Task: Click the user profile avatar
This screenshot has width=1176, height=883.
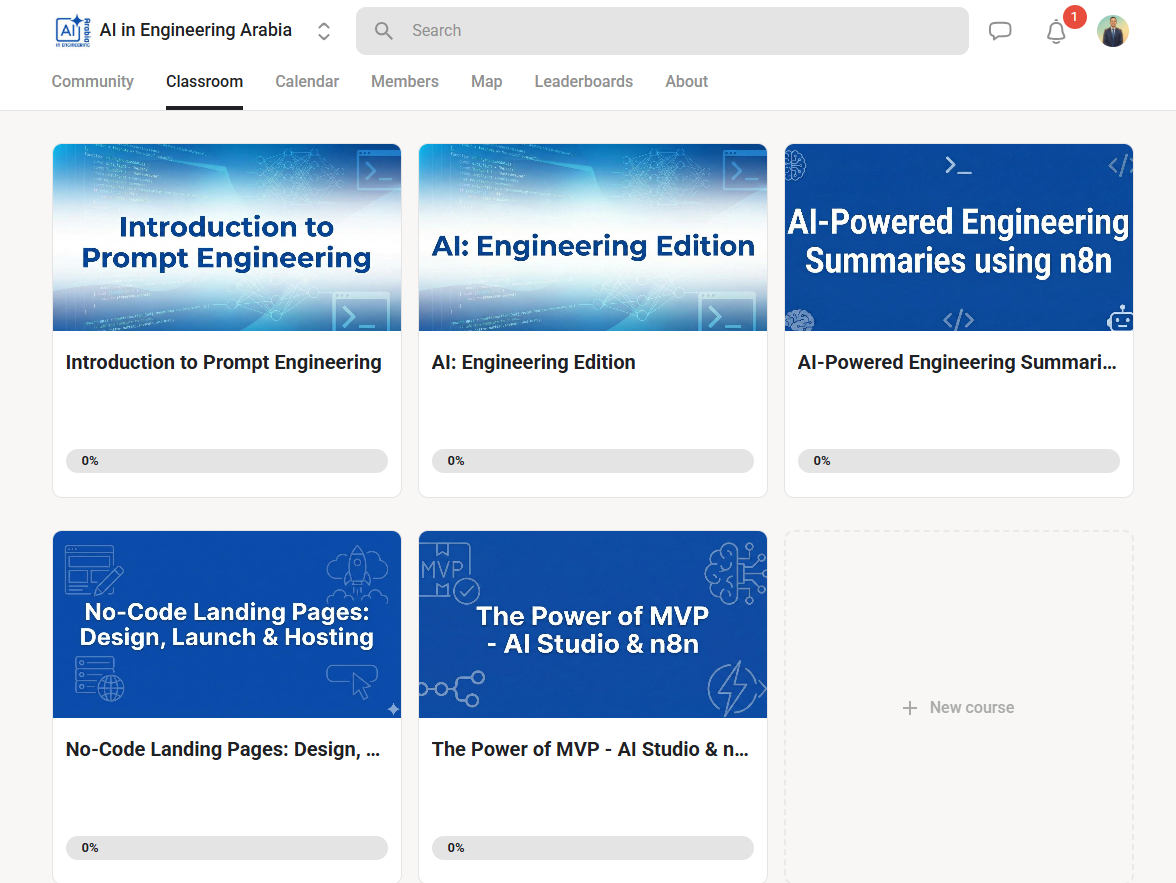Action: pyautogui.click(x=1112, y=31)
